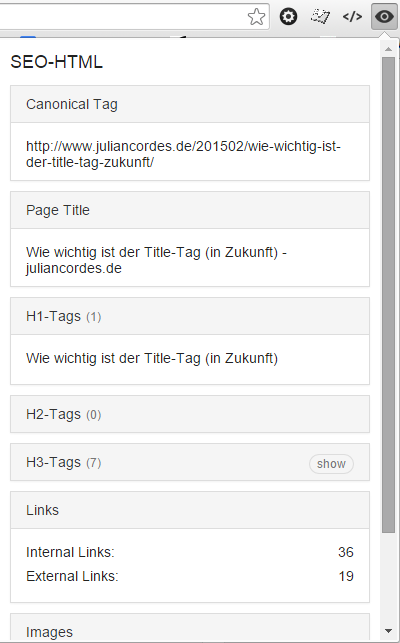This screenshot has height=643, width=400.
Task: Open the gear extension icon
Action: 288,17
